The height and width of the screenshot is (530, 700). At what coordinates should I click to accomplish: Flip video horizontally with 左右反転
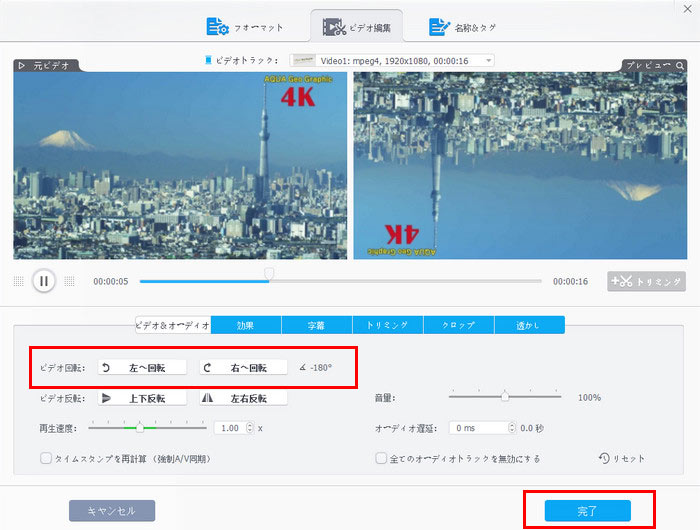pos(243,398)
